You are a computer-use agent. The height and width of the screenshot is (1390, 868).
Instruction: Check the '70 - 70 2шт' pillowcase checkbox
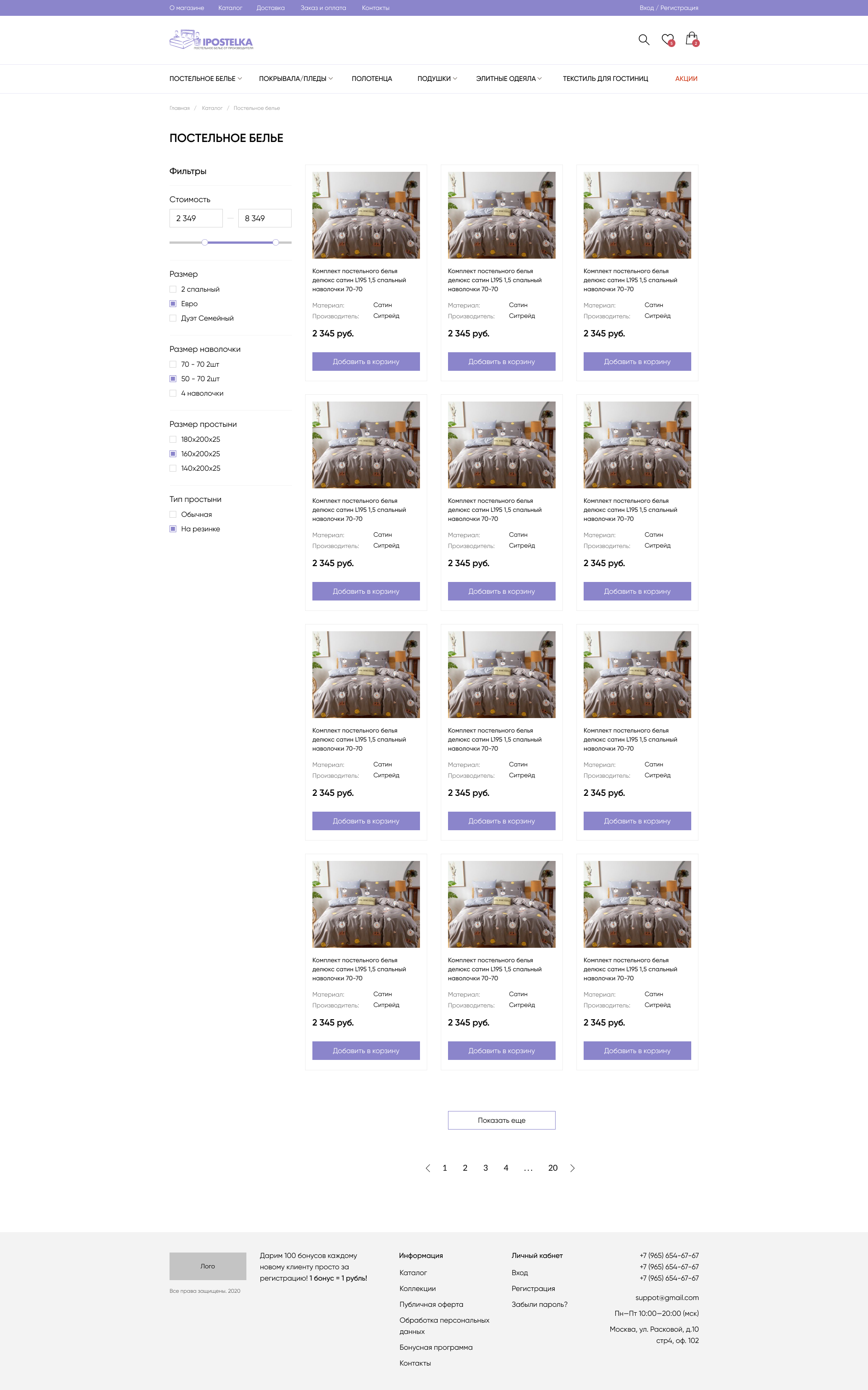click(x=173, y=364)
